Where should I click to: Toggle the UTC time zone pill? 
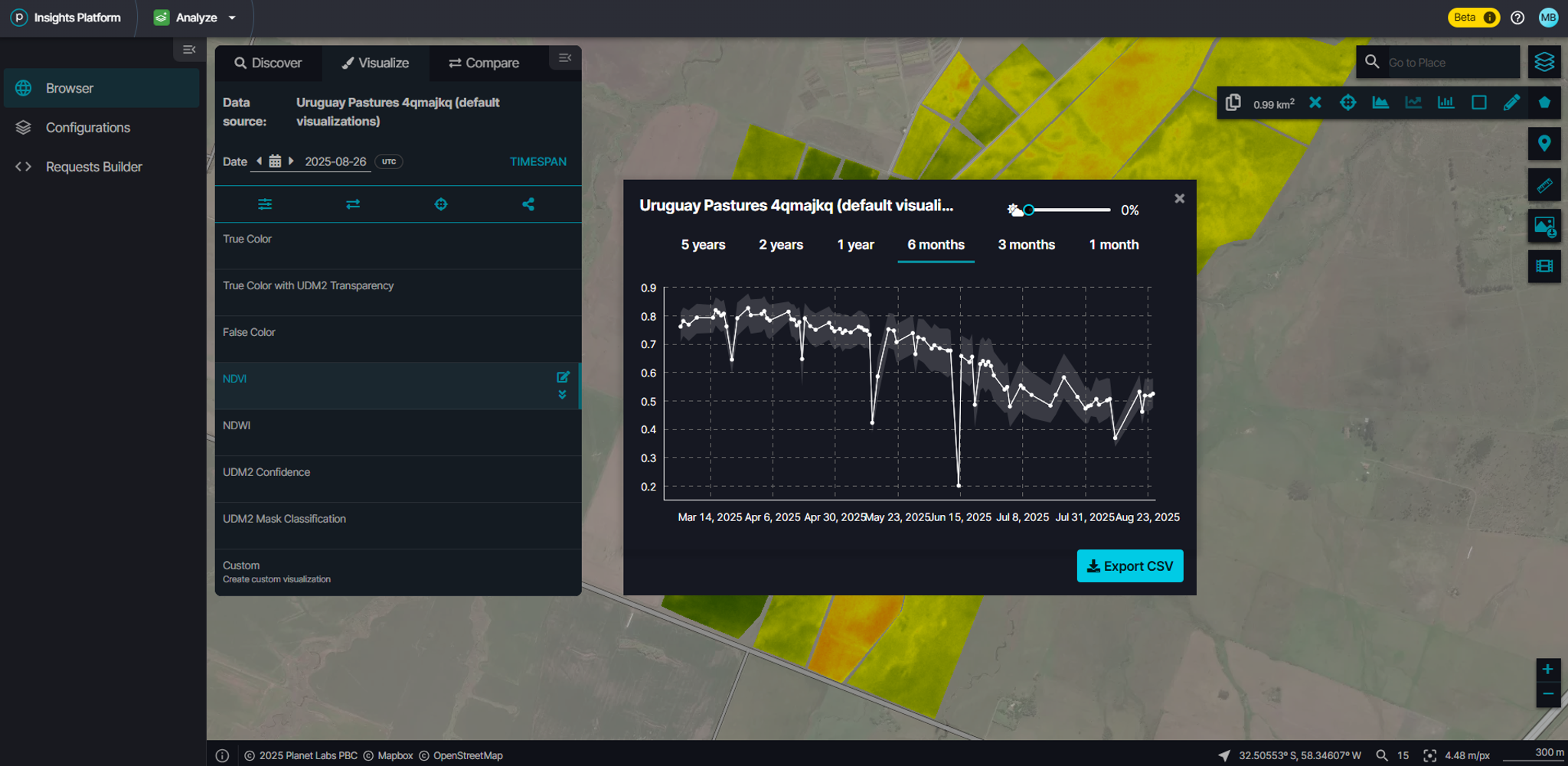pyautogui.click(x=389, y=161)
